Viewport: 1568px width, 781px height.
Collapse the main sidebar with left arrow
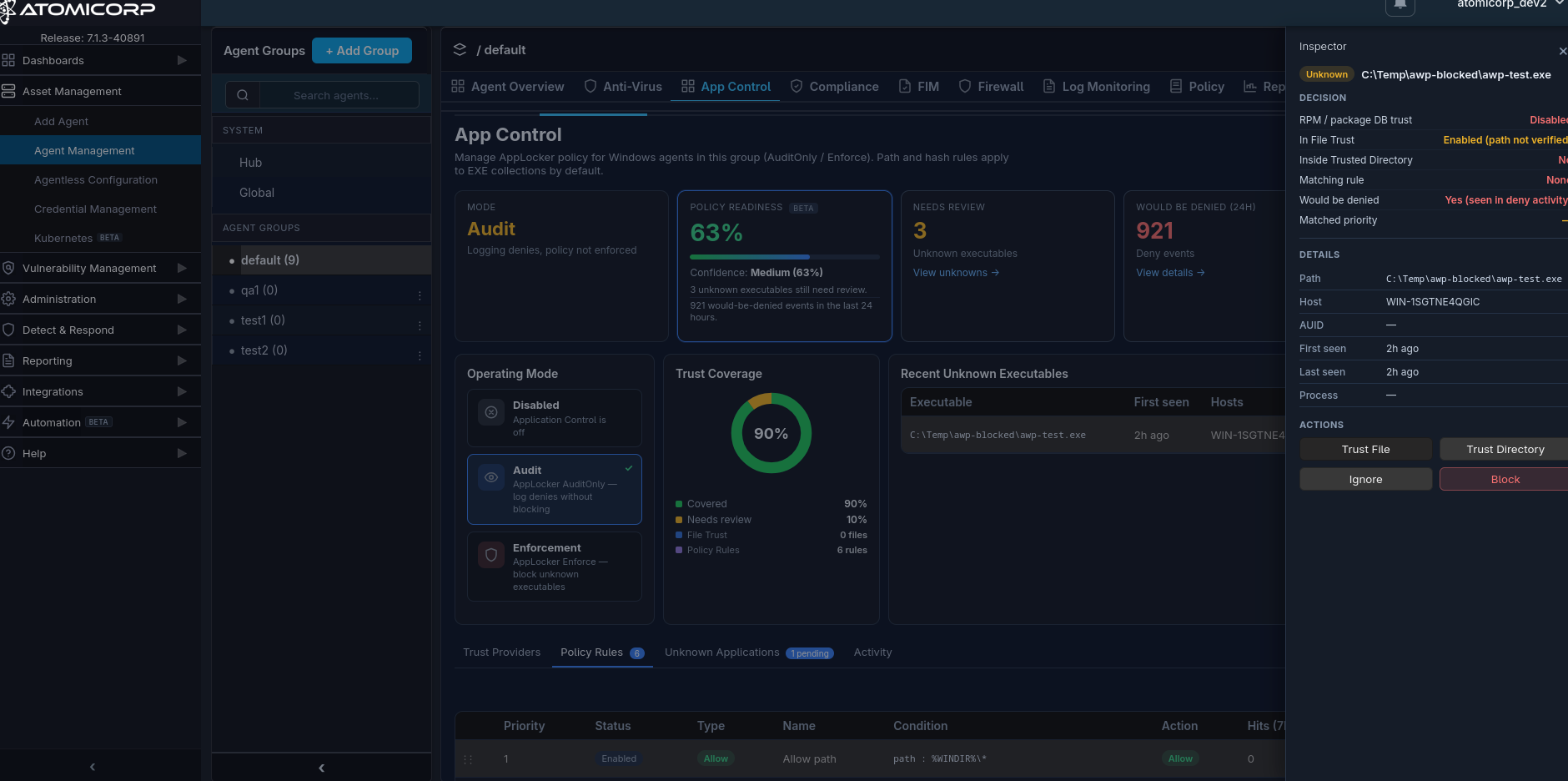coord(93,767)
